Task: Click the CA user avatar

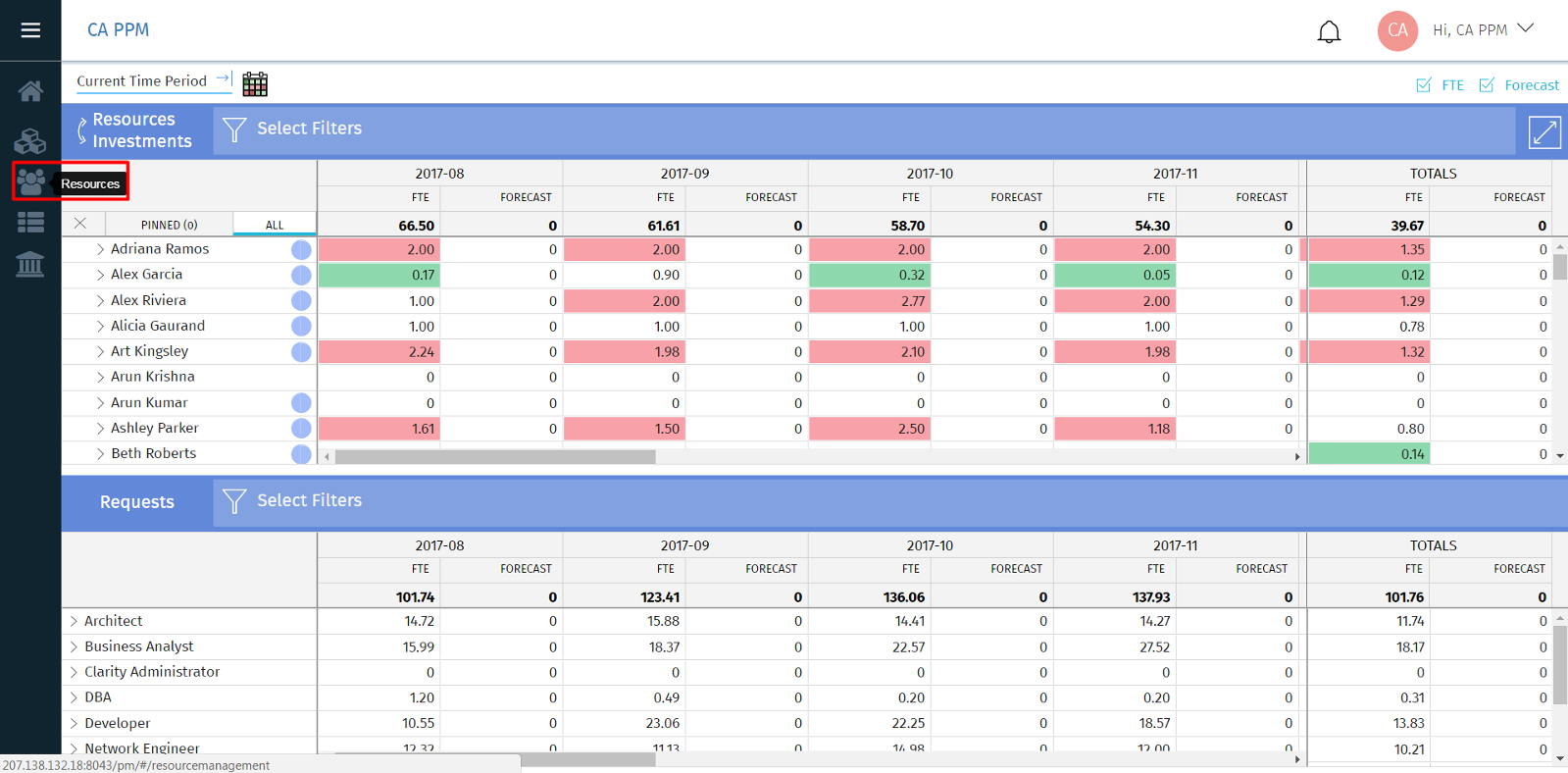Action: tap(1397, 30)
